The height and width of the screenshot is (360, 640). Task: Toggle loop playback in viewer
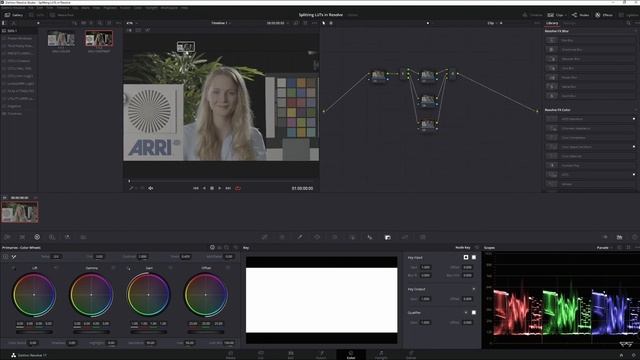(x=238, y=188)
